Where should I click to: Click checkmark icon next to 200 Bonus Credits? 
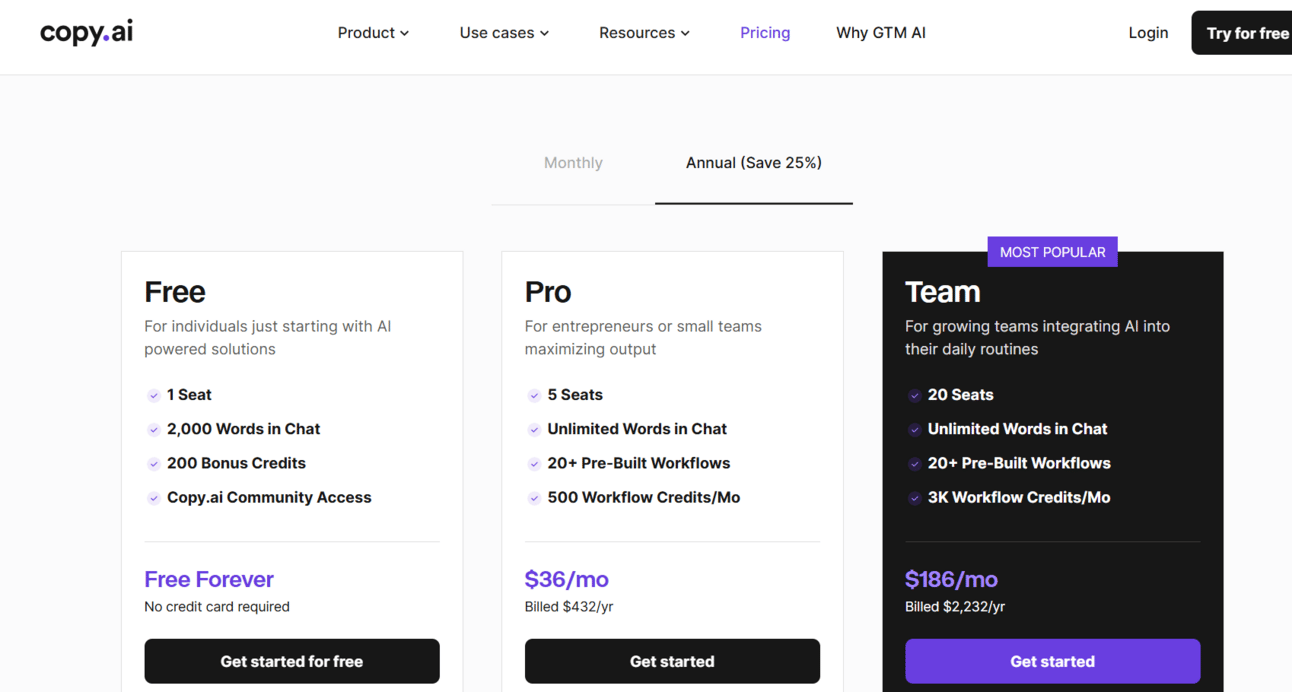pos(154,464)
